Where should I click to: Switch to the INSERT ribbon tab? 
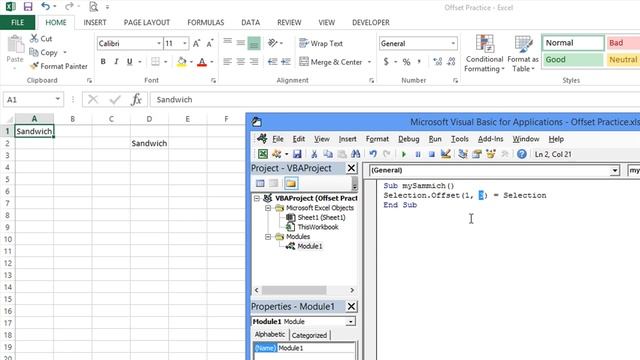[x=95, y=22]
